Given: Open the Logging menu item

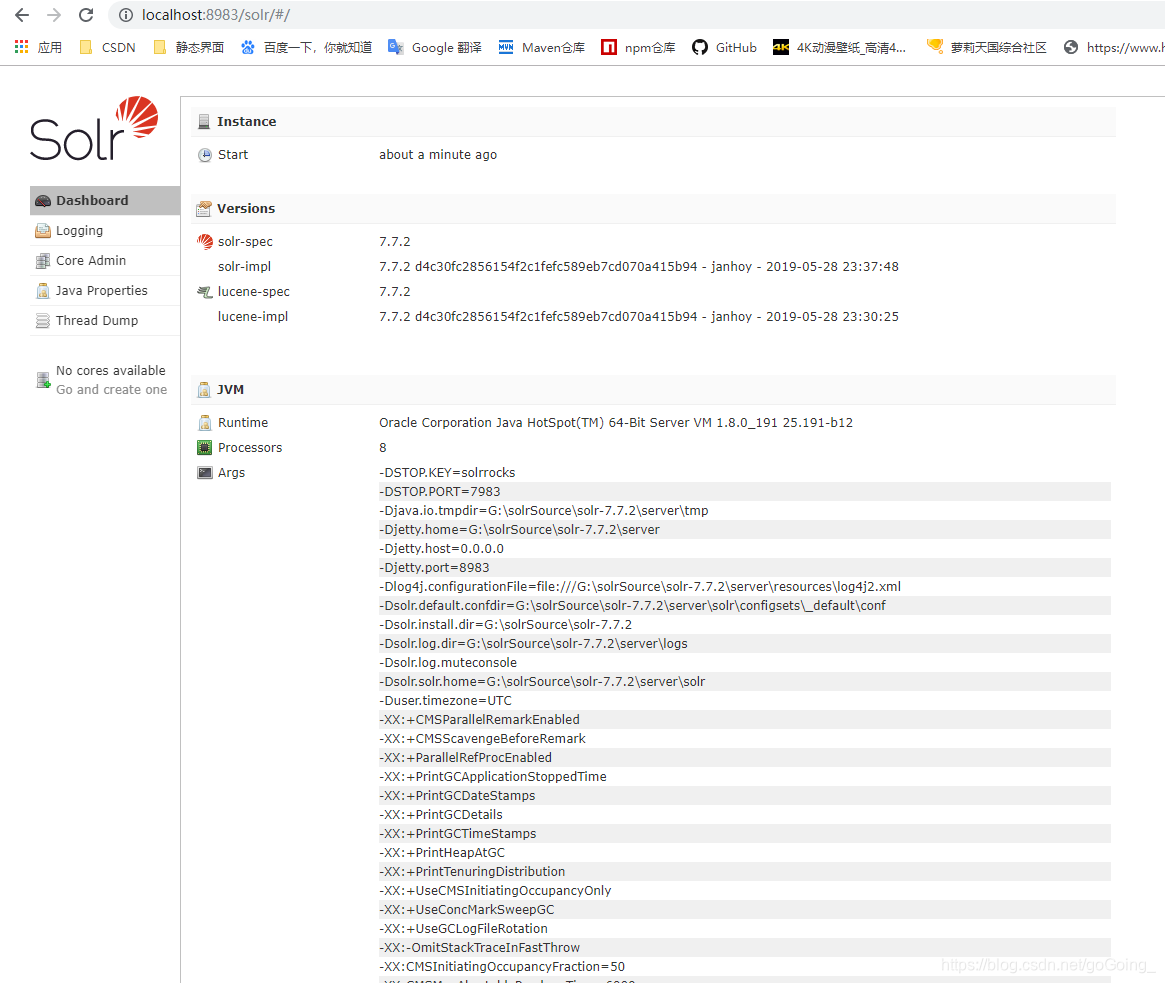Looking at the screenshot, I should (105, 230).
